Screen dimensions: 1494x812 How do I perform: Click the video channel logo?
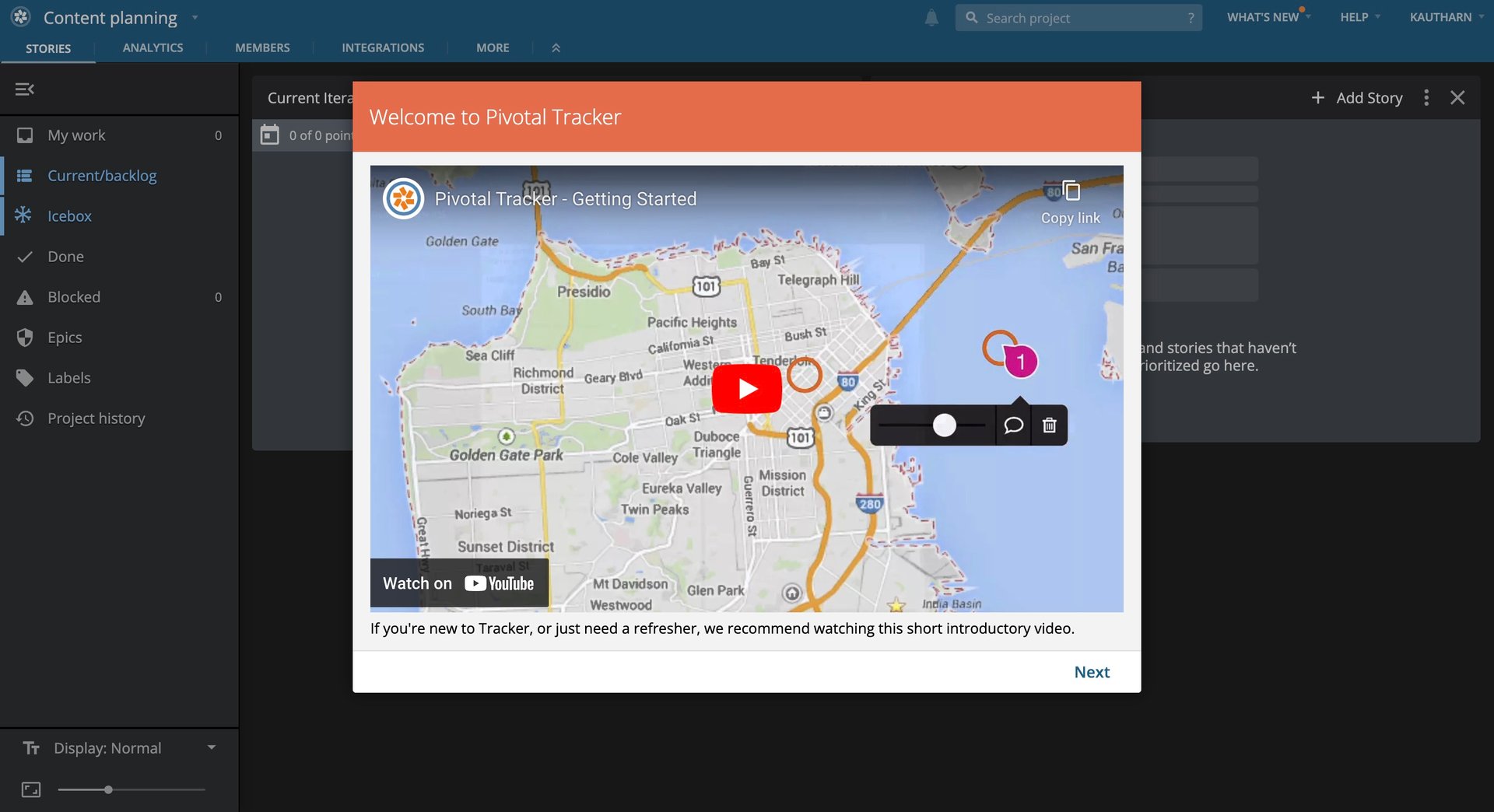point(403,198)
